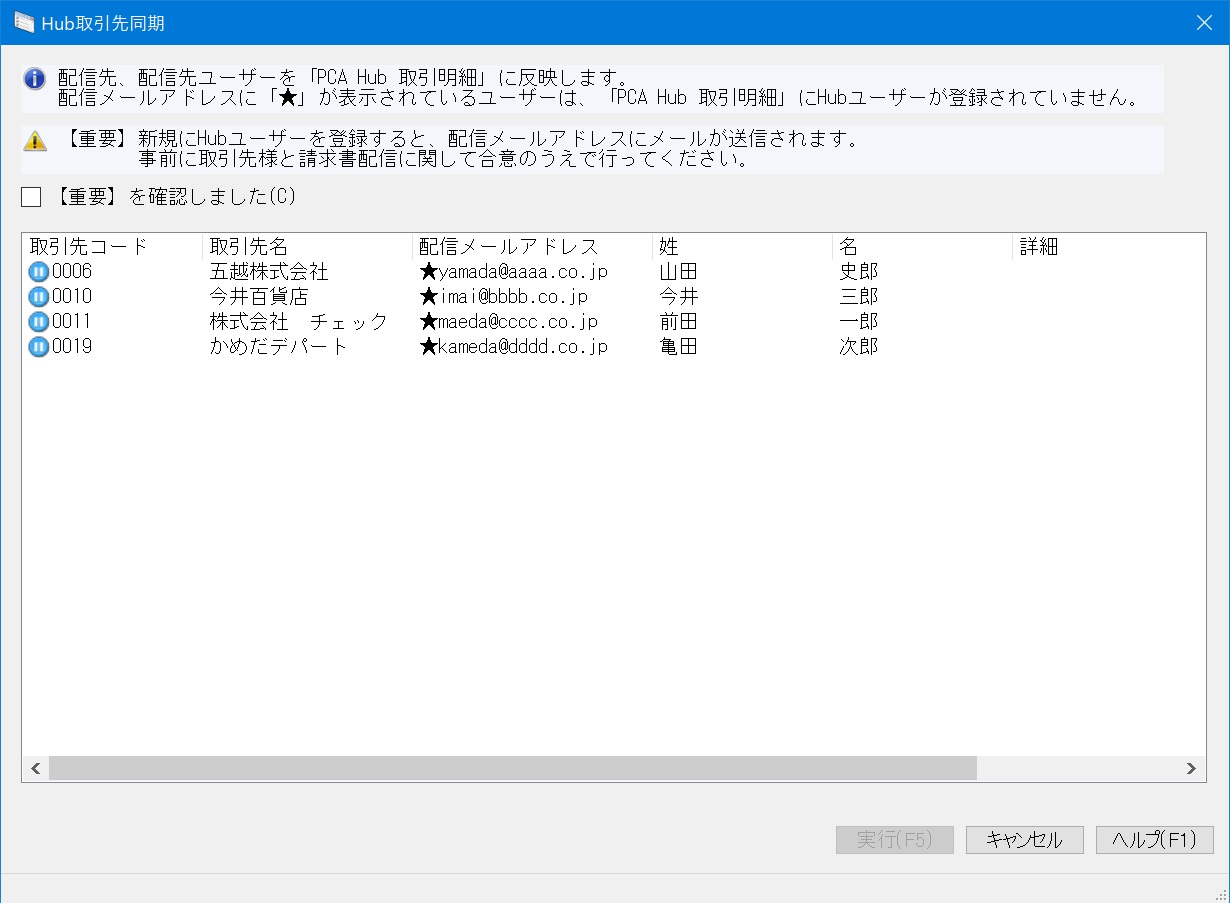Check the 【重要】を確認しました checkbox
This screenshot has width=1230, height=903.
pyautogui.click(x=31, y=197)
